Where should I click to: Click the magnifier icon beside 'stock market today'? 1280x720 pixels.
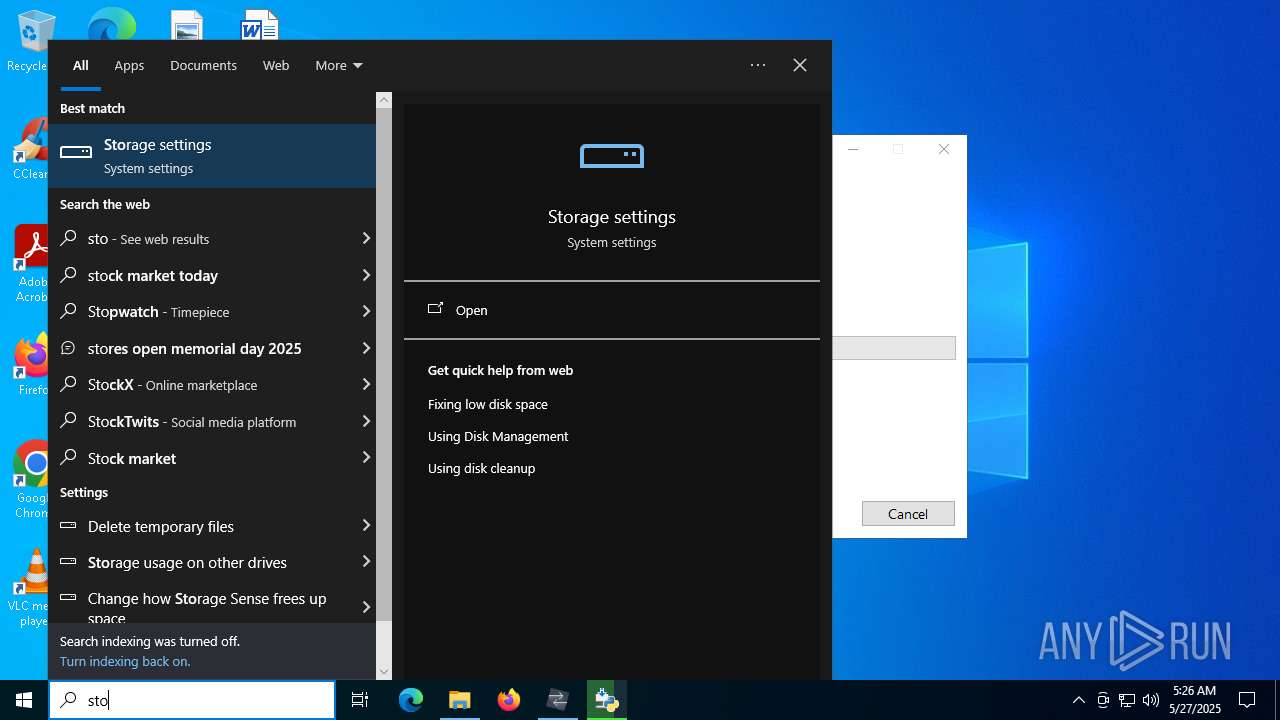[69, 275]
